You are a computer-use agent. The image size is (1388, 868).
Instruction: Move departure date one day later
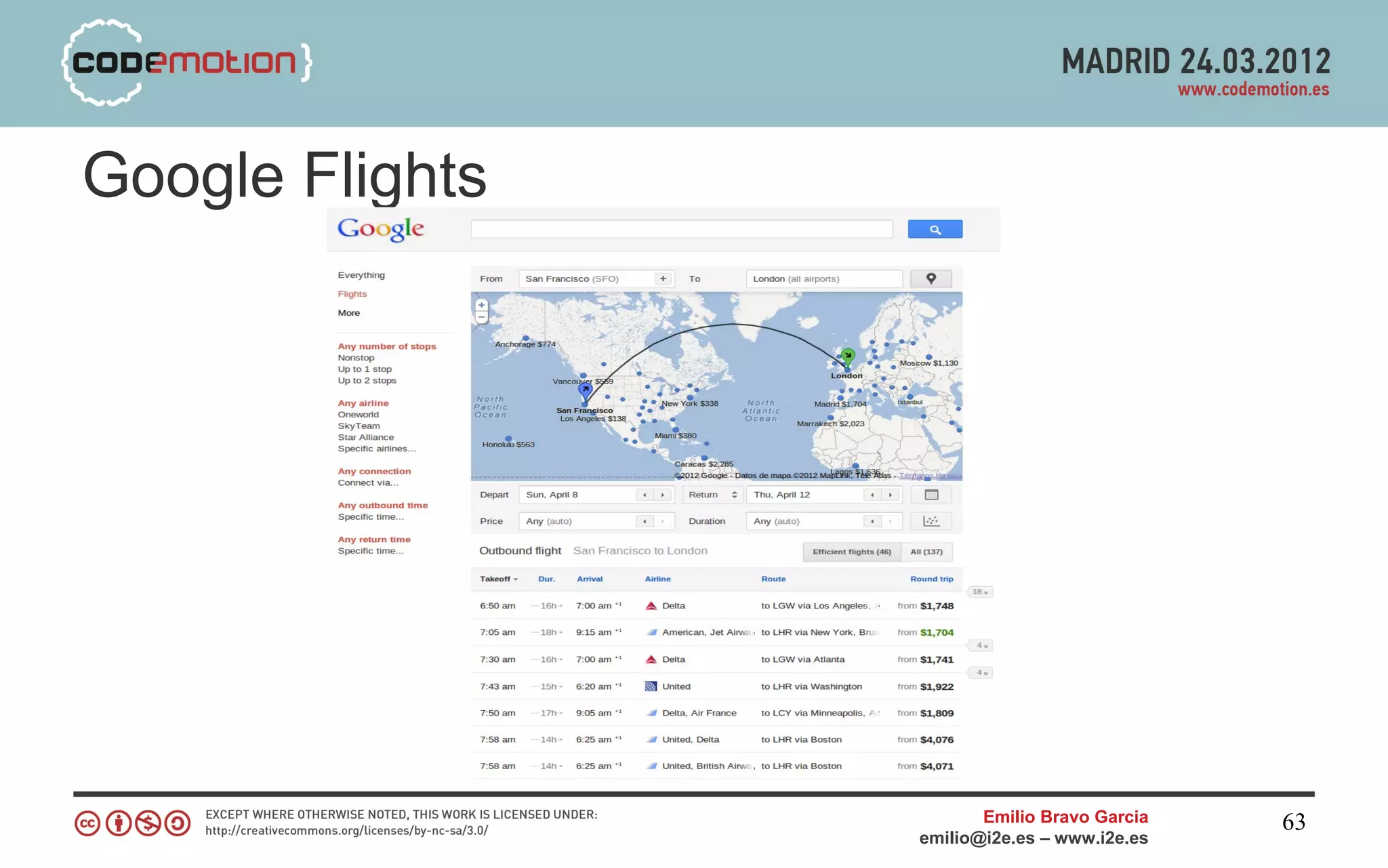click(x=662, y=495)
